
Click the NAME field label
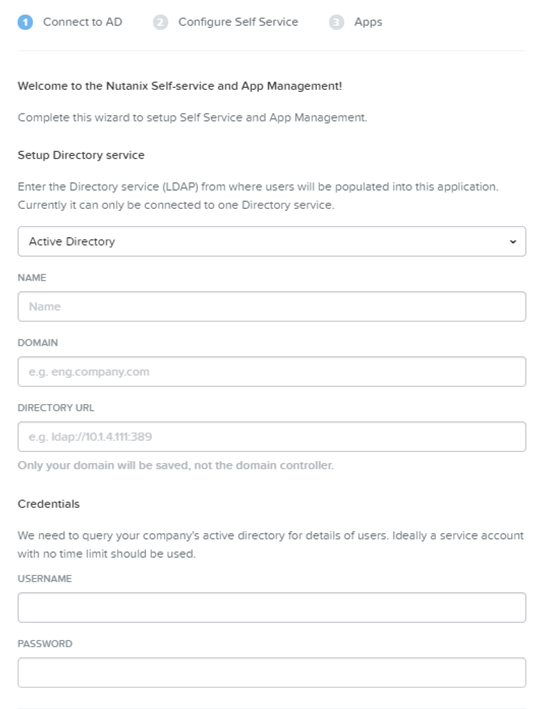coord(32,278)
